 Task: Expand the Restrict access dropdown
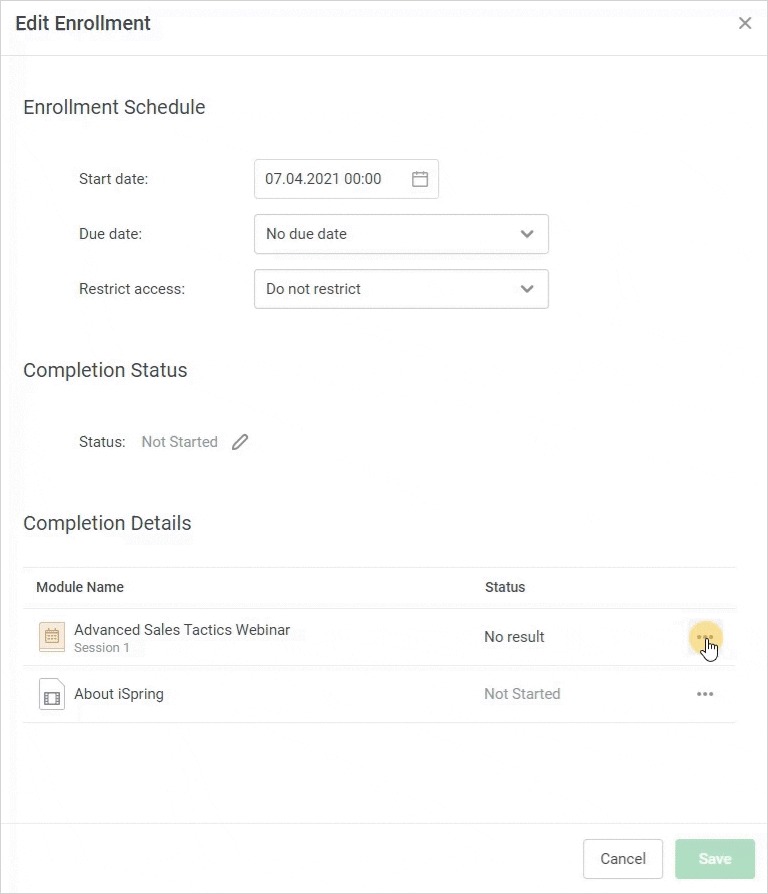[400, 289]
